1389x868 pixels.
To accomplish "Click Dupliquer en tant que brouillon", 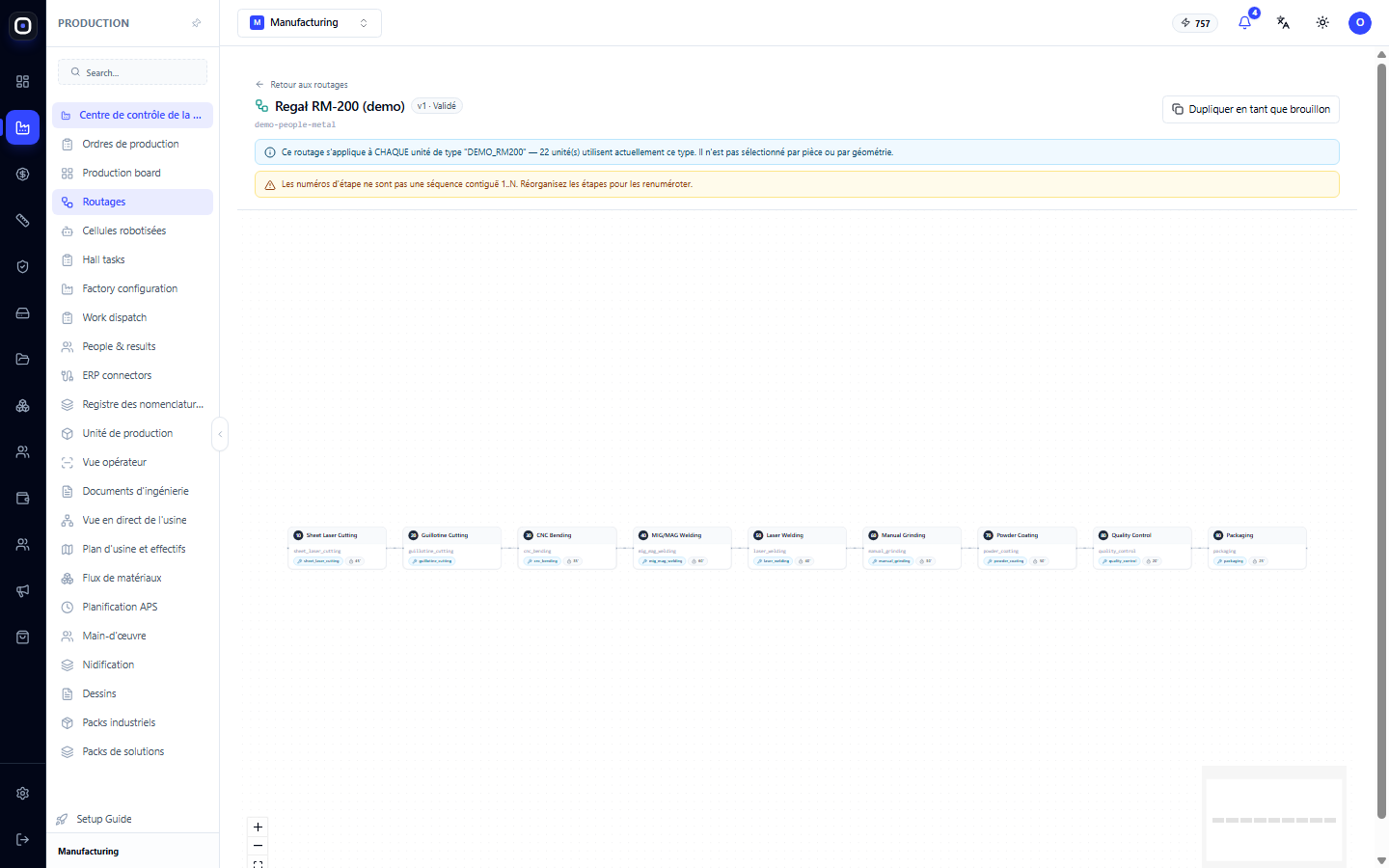I will pyautogui.click(x=1251, y=109).
